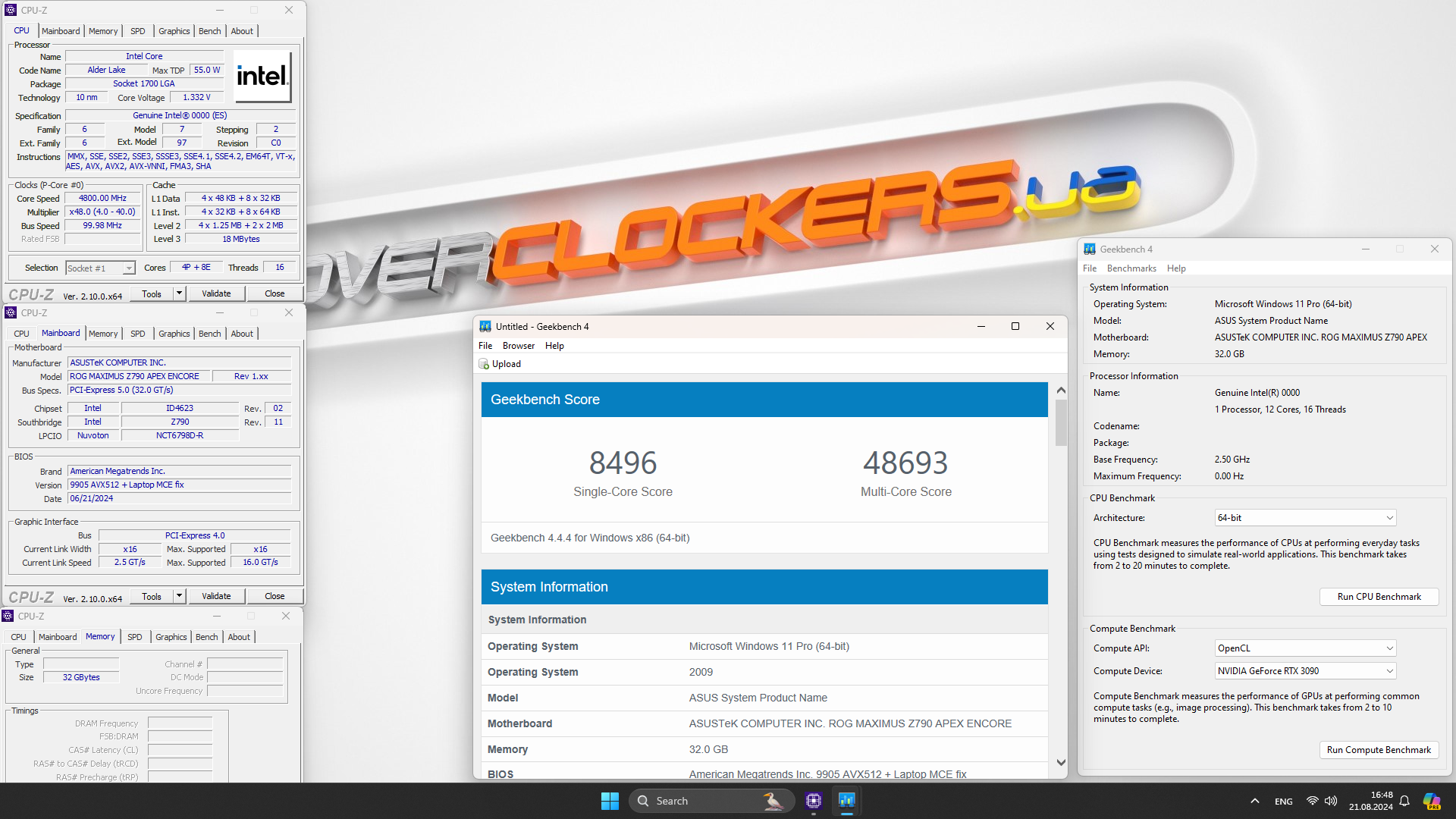This screenshot has height=819, width=1456.
Task: Click the PCI-Express 5.0 bus specs field
Action: (x=180, y=390)
